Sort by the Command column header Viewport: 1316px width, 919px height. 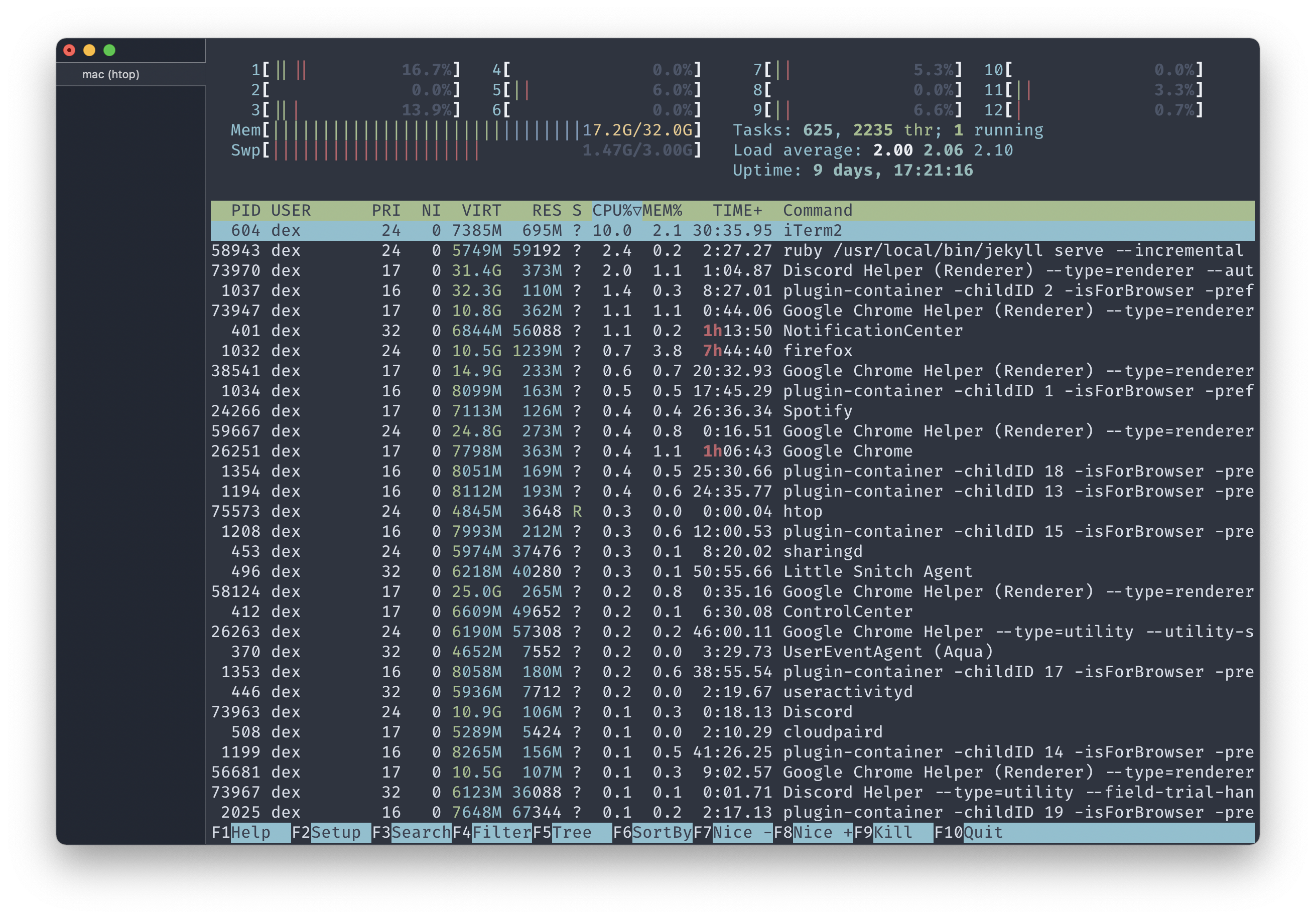pos(817,210)
